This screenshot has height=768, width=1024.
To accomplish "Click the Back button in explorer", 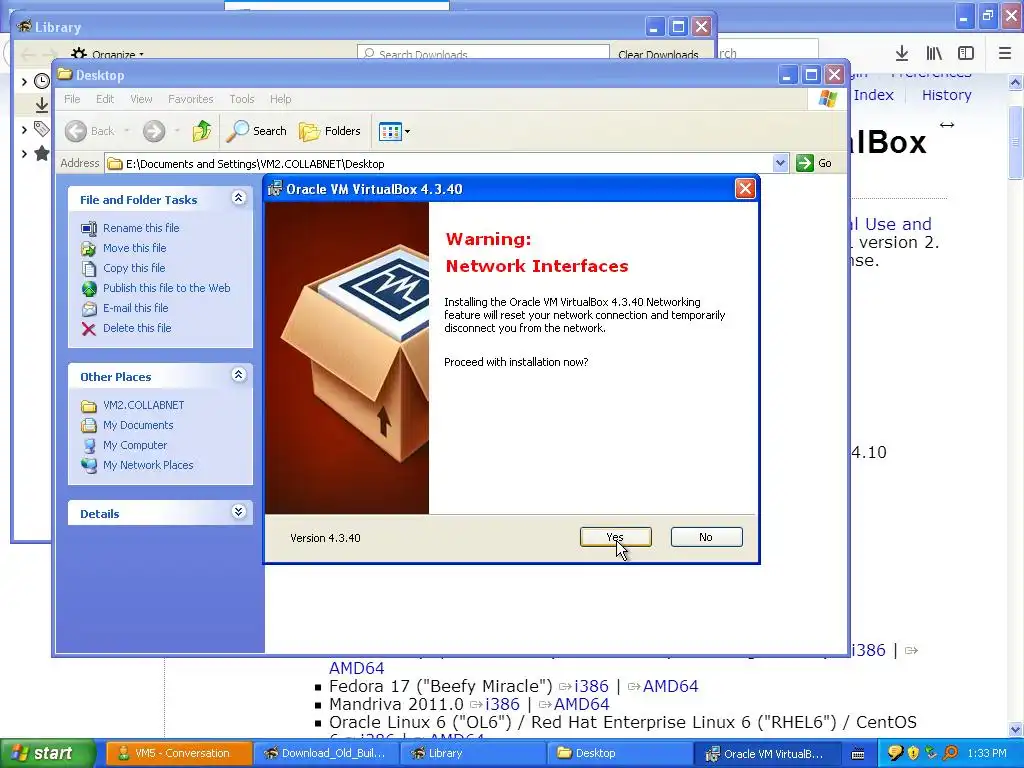I will (89, 131).
